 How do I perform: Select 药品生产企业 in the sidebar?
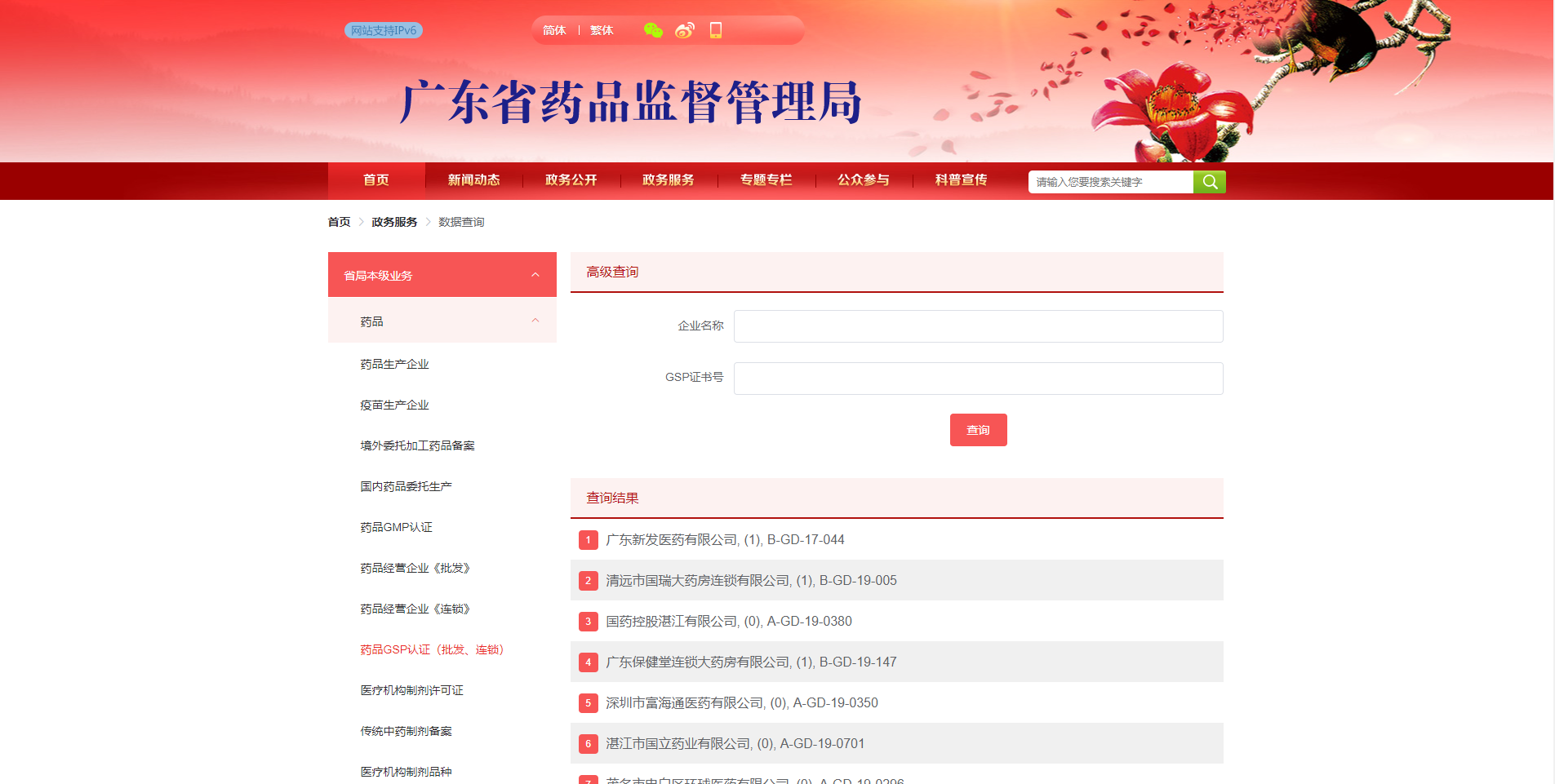395,365
